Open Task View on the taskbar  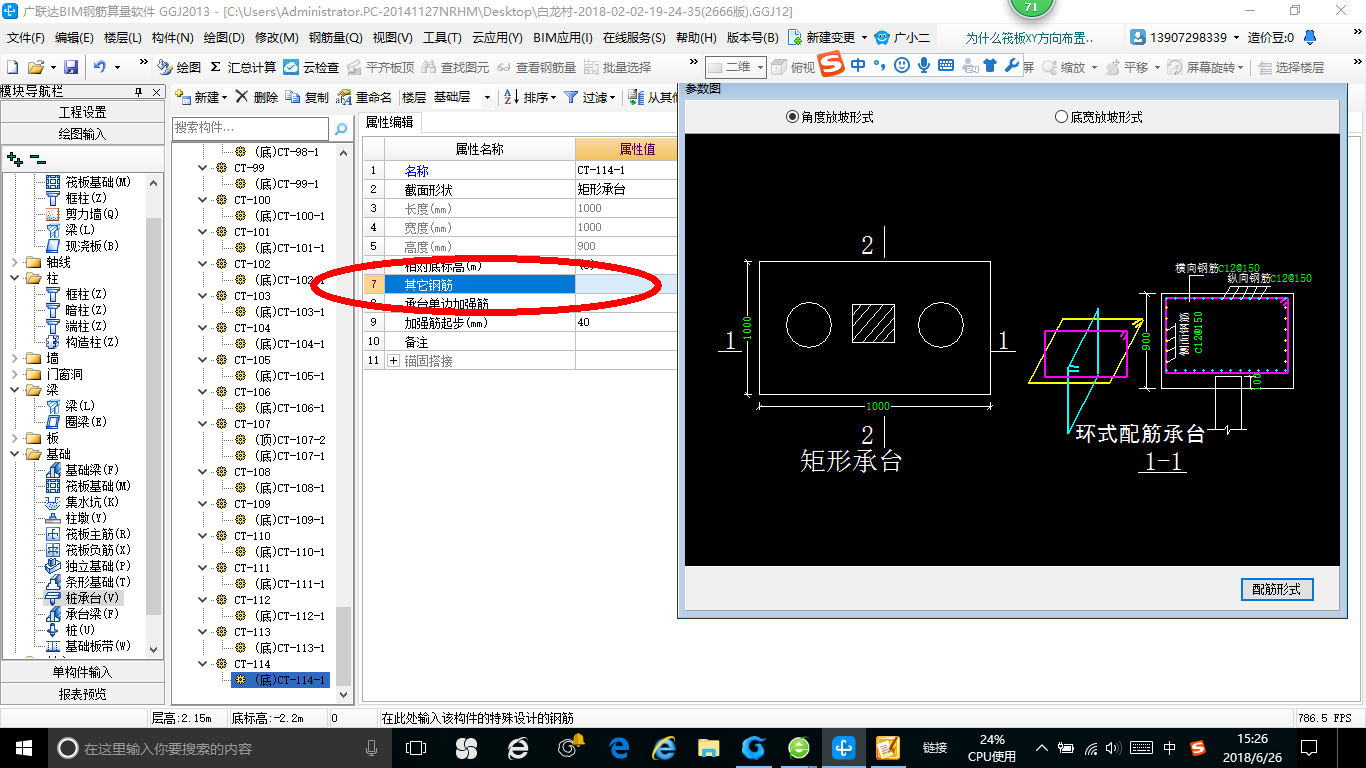coord(416,747)
